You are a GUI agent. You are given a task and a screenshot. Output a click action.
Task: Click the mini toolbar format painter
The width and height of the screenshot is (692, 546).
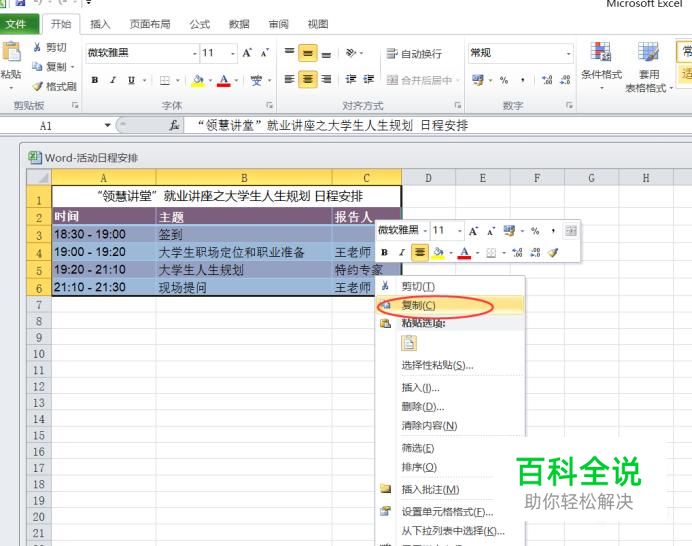coord(553,252)
